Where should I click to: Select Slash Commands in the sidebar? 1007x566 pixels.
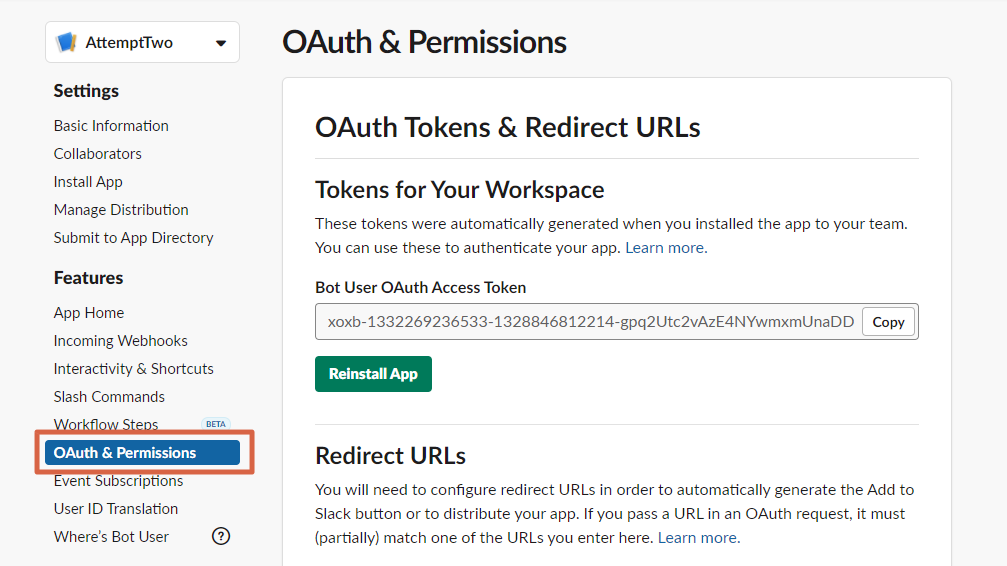click(x=109, y=397)
